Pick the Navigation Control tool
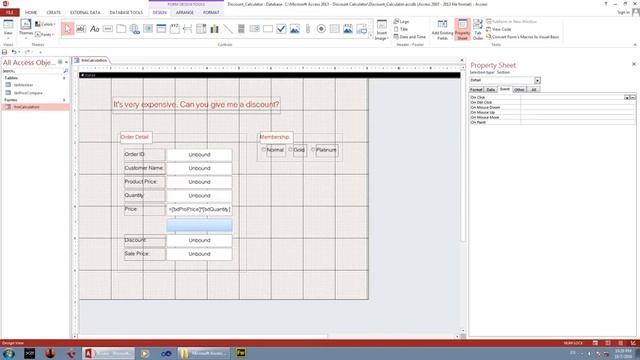640x360 pixels. pyautogui.click(x=161, y=29)
